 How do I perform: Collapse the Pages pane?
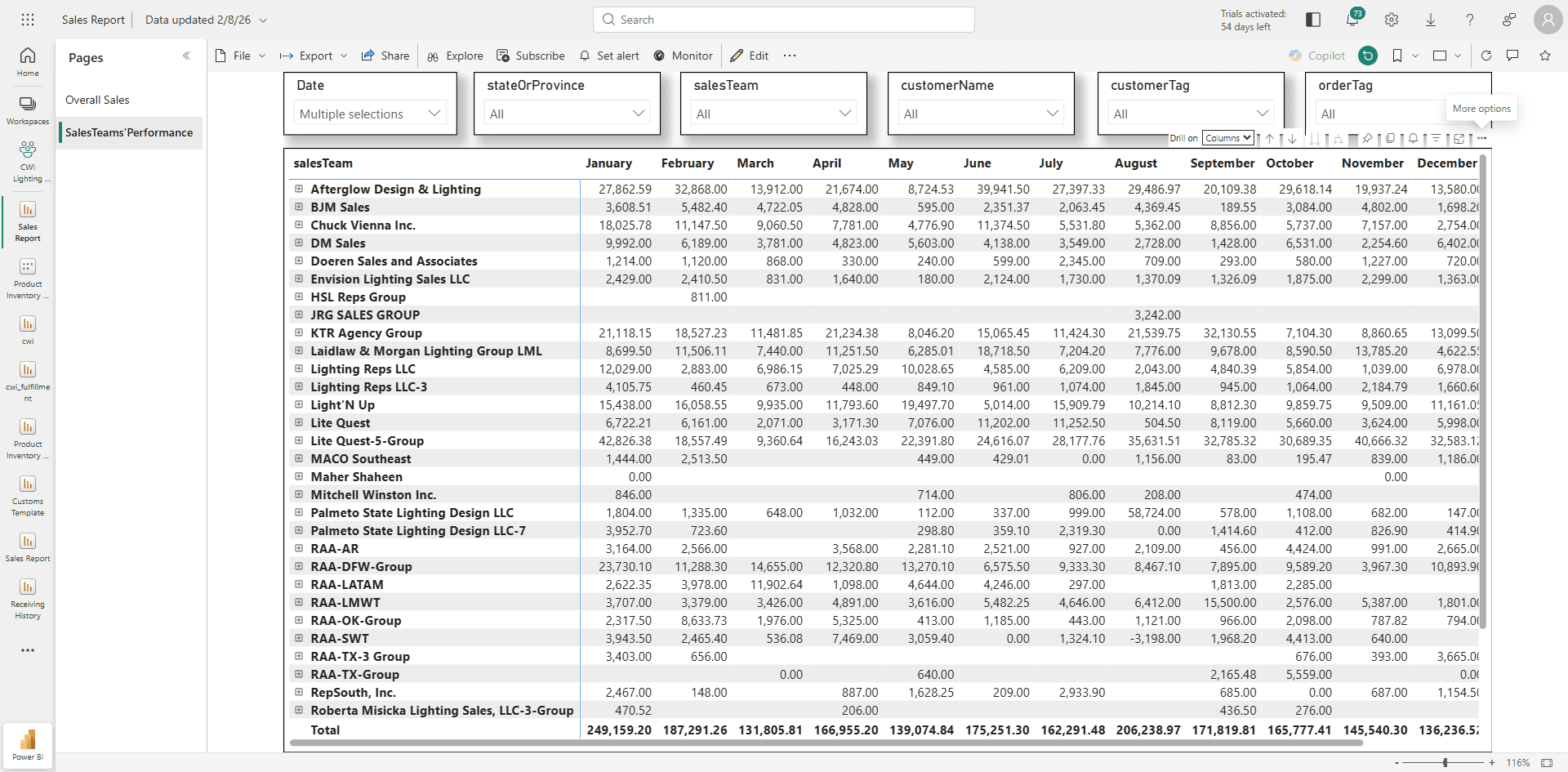(186, 56)
